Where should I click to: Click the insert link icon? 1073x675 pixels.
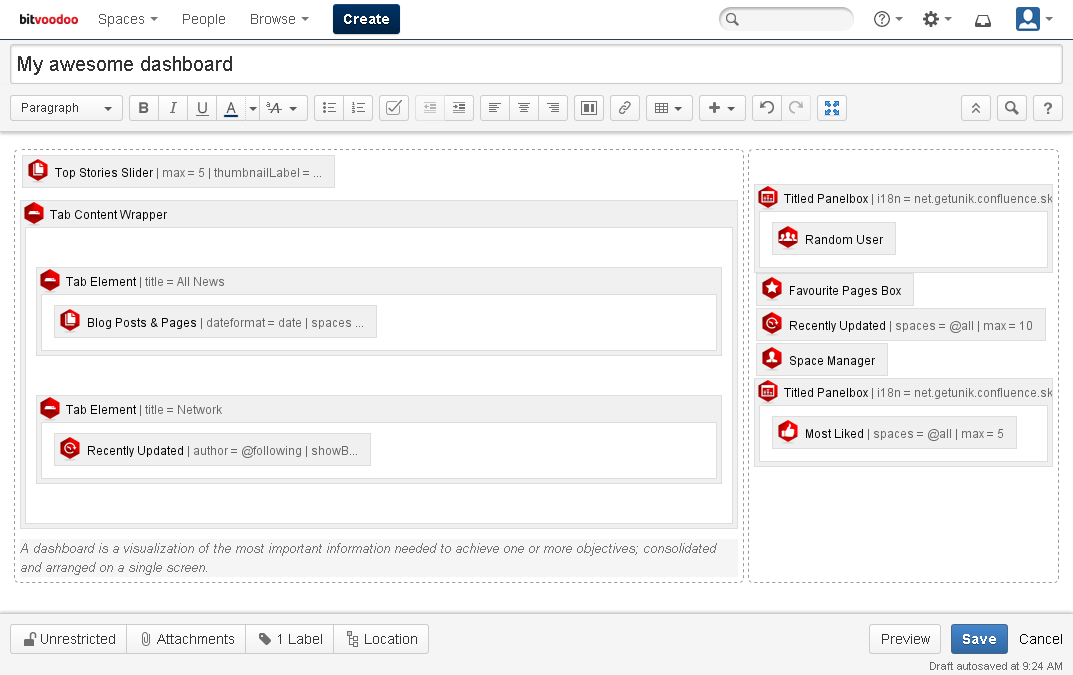click(x=624, y=108)
